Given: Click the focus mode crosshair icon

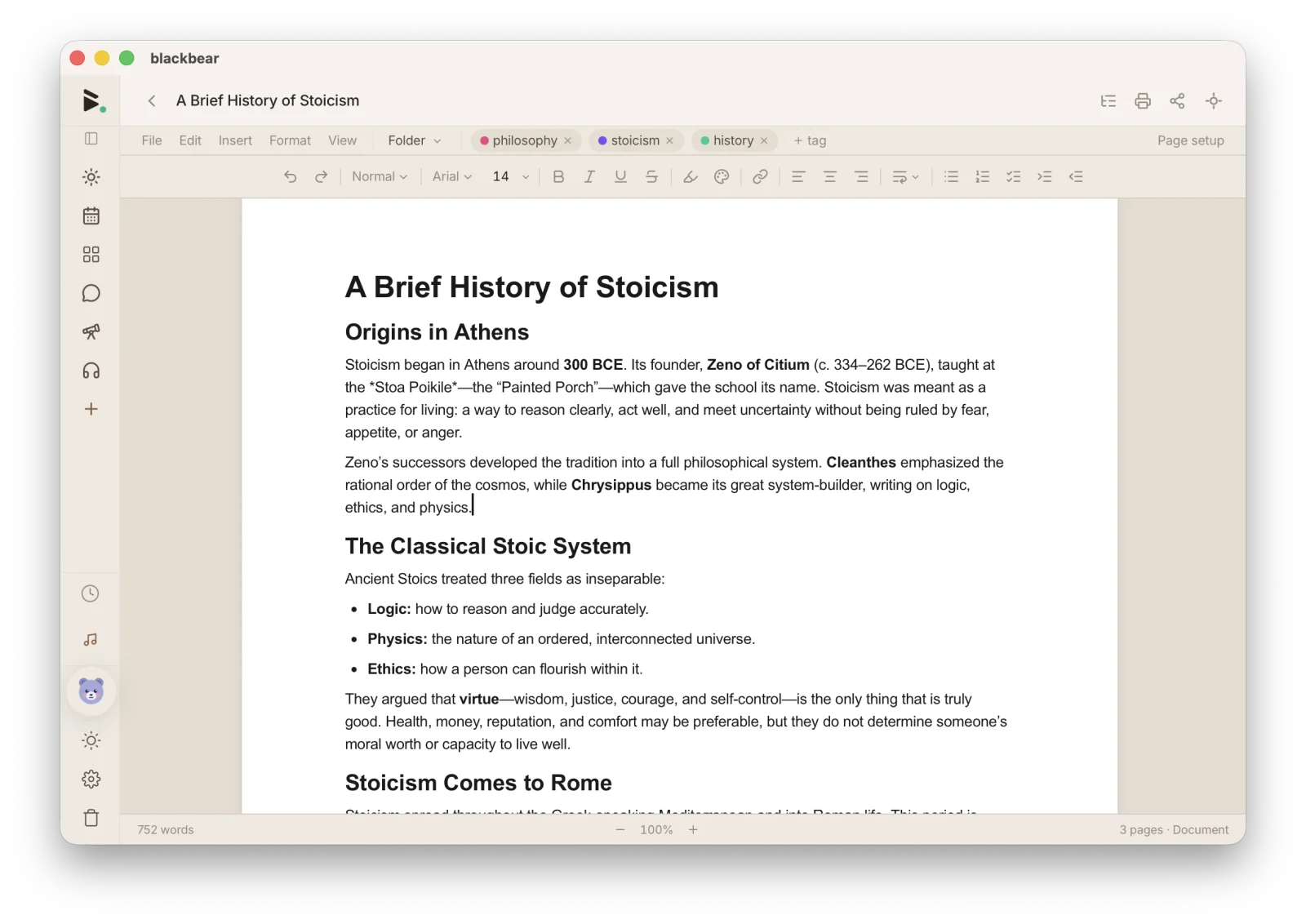Looking at the screenshot, I should 1214,101.
